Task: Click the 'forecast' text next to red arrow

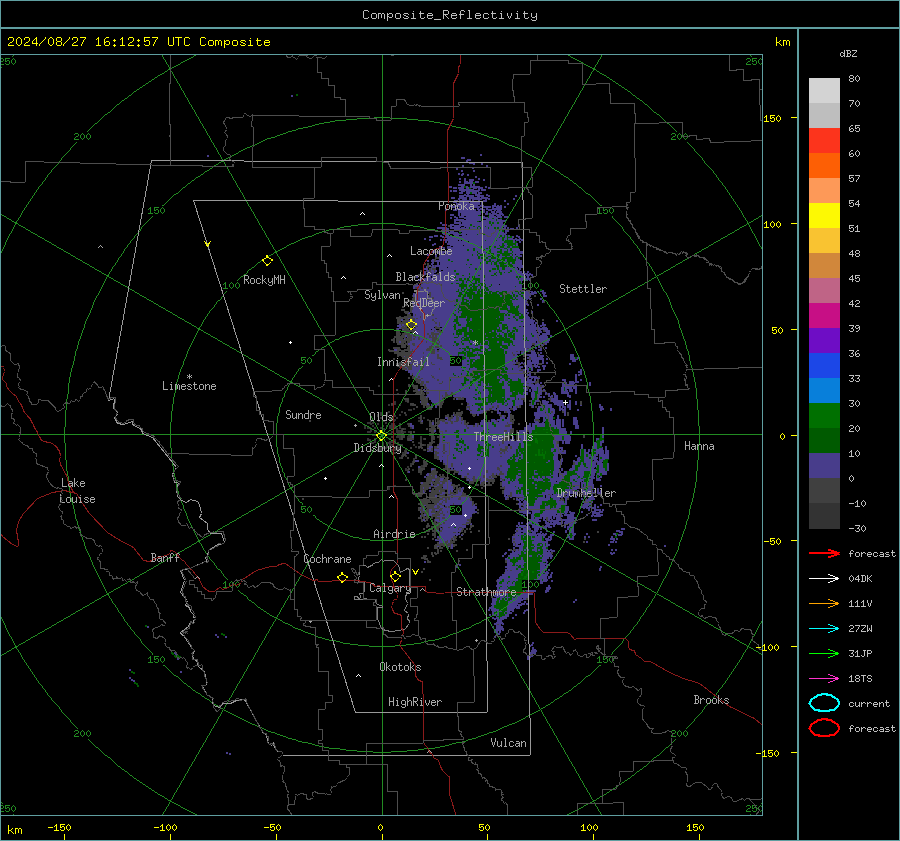Action: pos(872,553)
